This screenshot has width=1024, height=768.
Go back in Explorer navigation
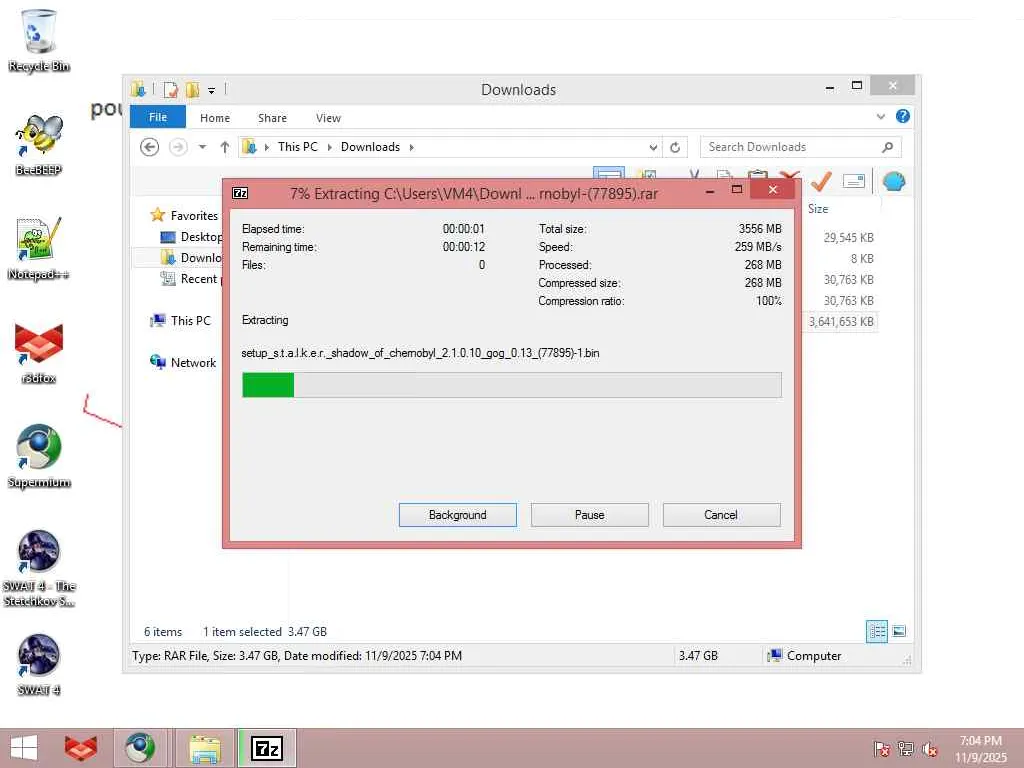pyautogui.click(x=150, y=147)
